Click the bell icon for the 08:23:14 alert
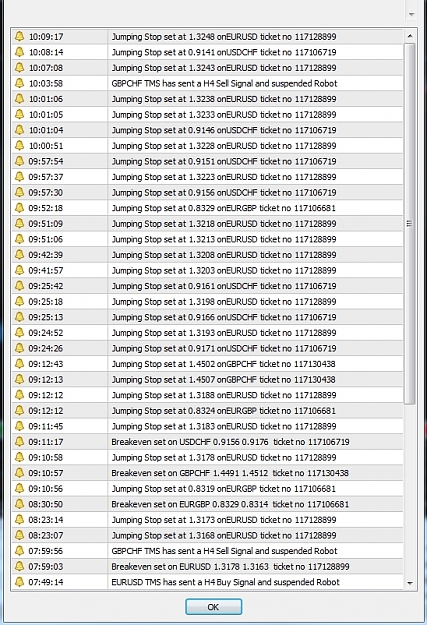427x625 pixels. click(x=19, y=519)
